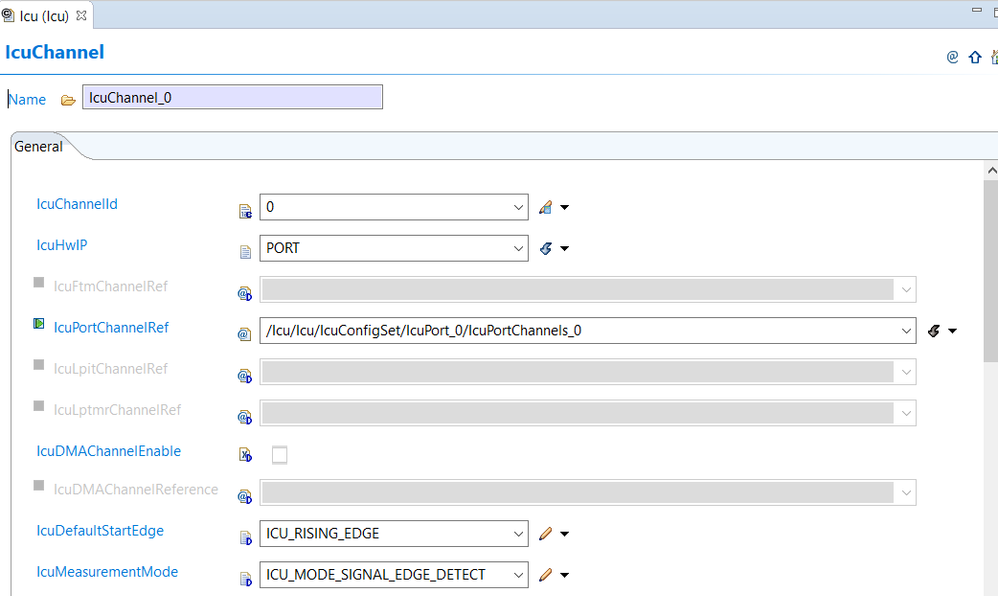This screenshot has height=596, width=998.
Task: Expand IcuPortChannelRef edit options arrow
Action: point(952,331)
